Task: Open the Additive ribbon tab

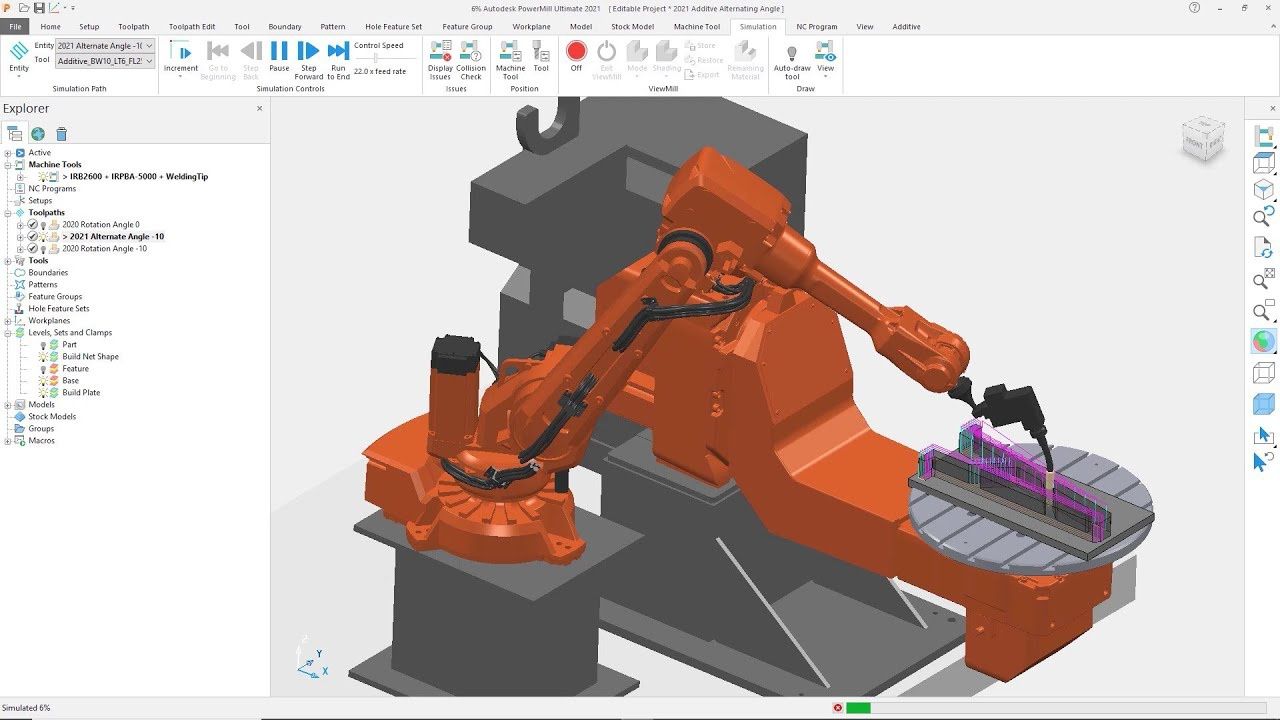Action: [906, 26]
